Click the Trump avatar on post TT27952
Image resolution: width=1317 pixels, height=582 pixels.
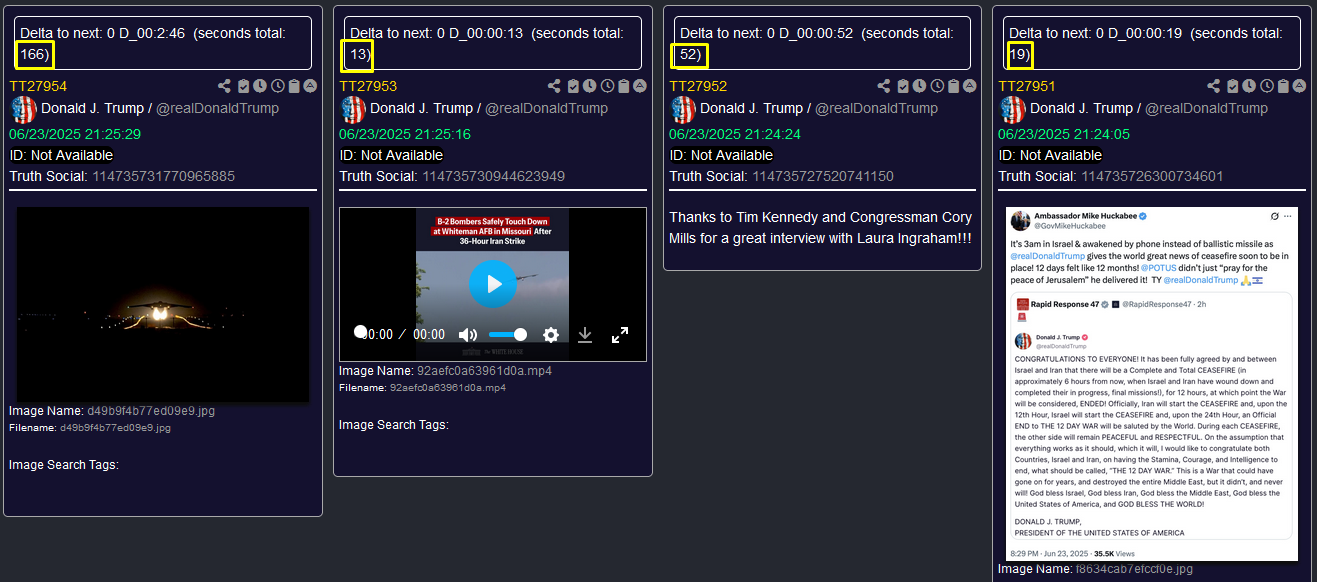pos(683,109)
